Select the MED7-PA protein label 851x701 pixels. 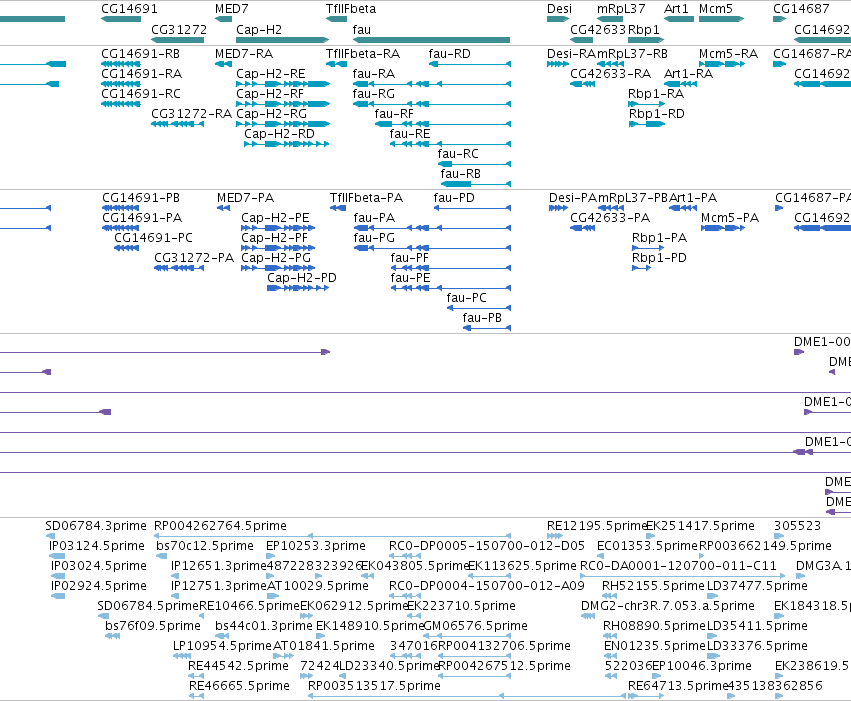246,197
